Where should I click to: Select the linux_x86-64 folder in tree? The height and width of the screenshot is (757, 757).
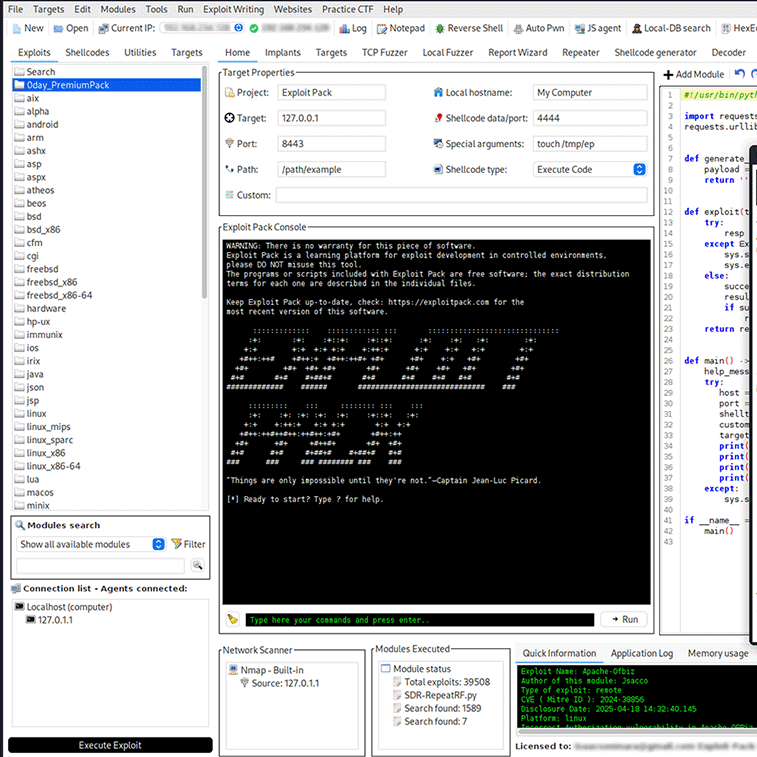tap(53, 466)
